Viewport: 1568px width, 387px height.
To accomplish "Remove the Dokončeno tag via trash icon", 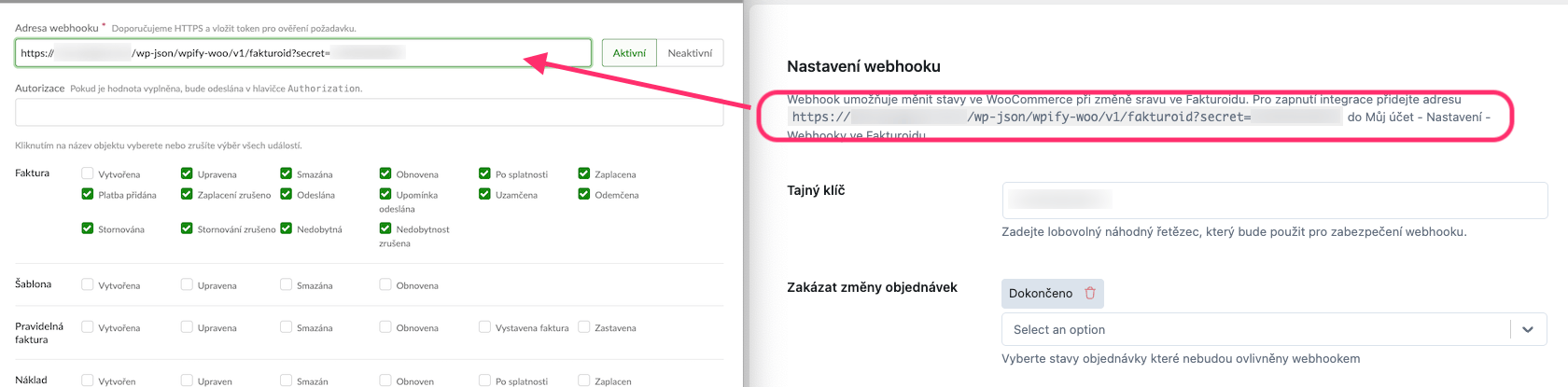I will [x=1089, y=293].
